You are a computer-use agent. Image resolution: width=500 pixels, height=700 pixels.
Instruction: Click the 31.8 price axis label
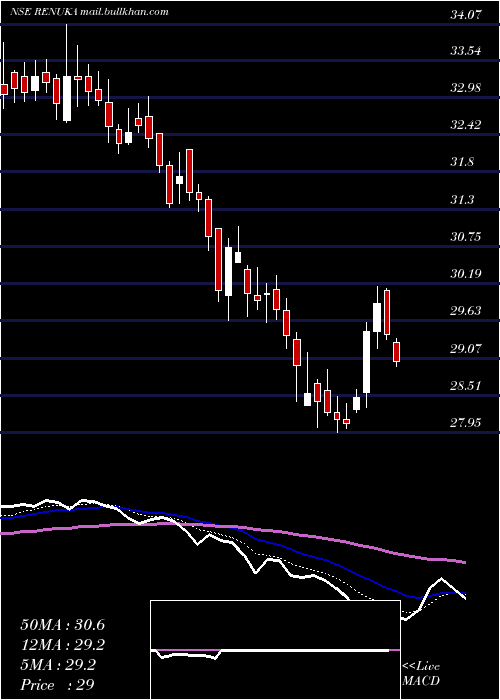(462, 162)
